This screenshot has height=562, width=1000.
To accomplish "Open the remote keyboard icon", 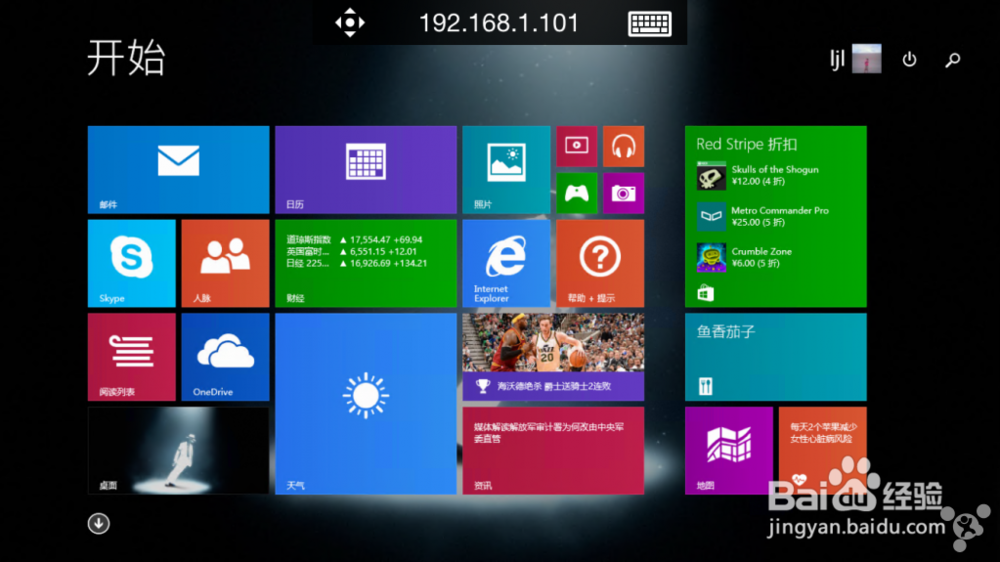I will pos(650,24).
